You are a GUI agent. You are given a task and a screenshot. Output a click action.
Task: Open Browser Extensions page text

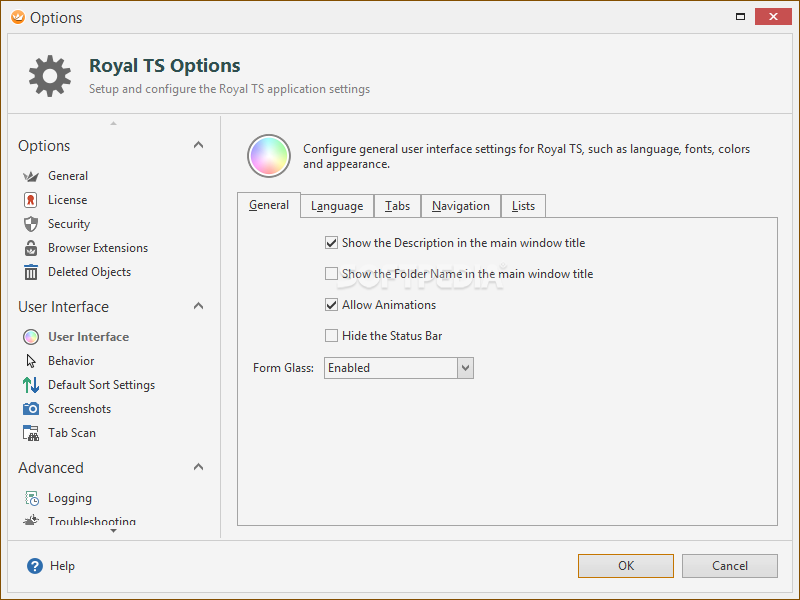[98, 248]
